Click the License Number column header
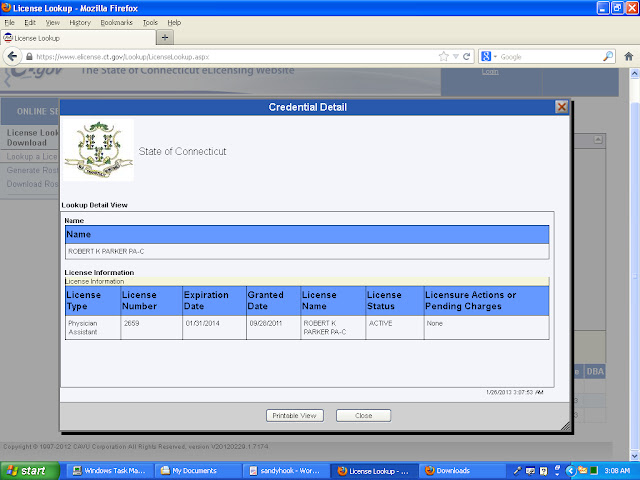640x480 pixels. pyautogui.click(x=151, y=300)
